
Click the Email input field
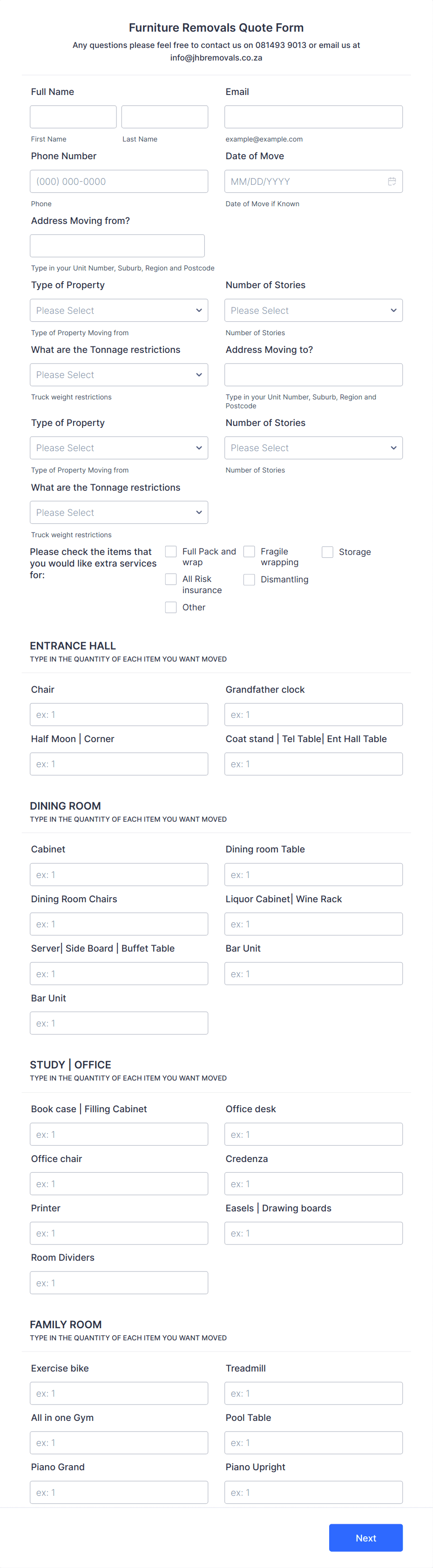[x=314, y=117]
